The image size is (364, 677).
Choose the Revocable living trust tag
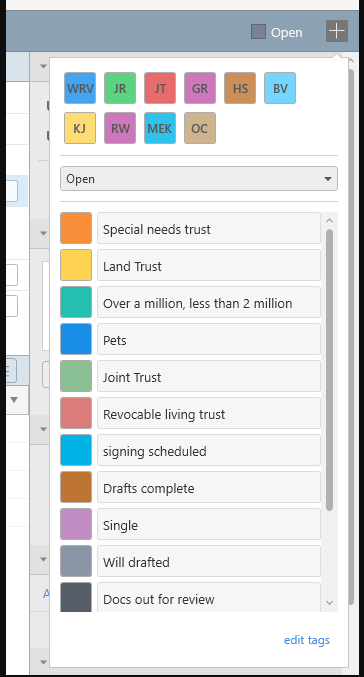209,414
